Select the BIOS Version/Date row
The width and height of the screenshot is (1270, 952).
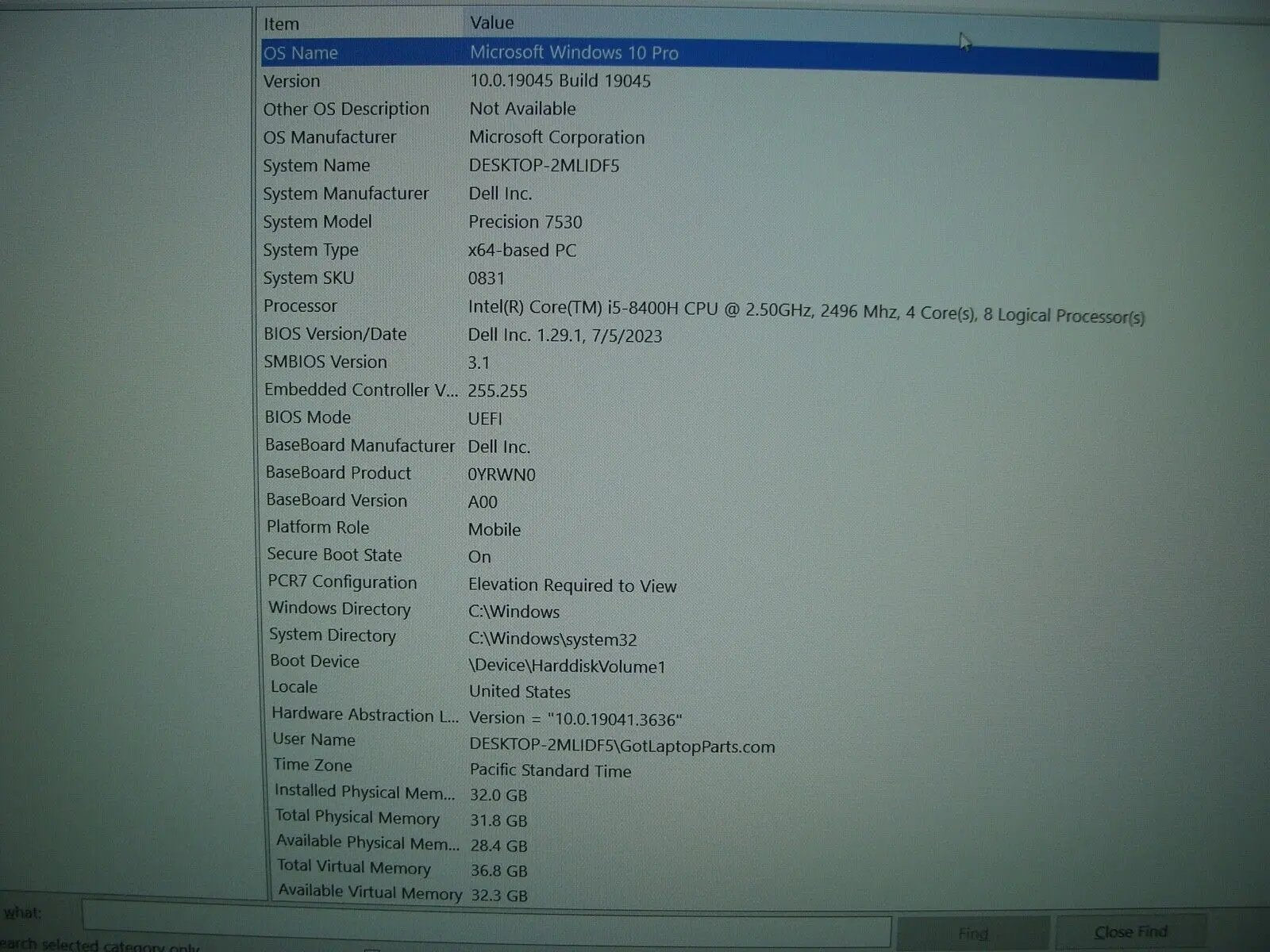point(710,335)
